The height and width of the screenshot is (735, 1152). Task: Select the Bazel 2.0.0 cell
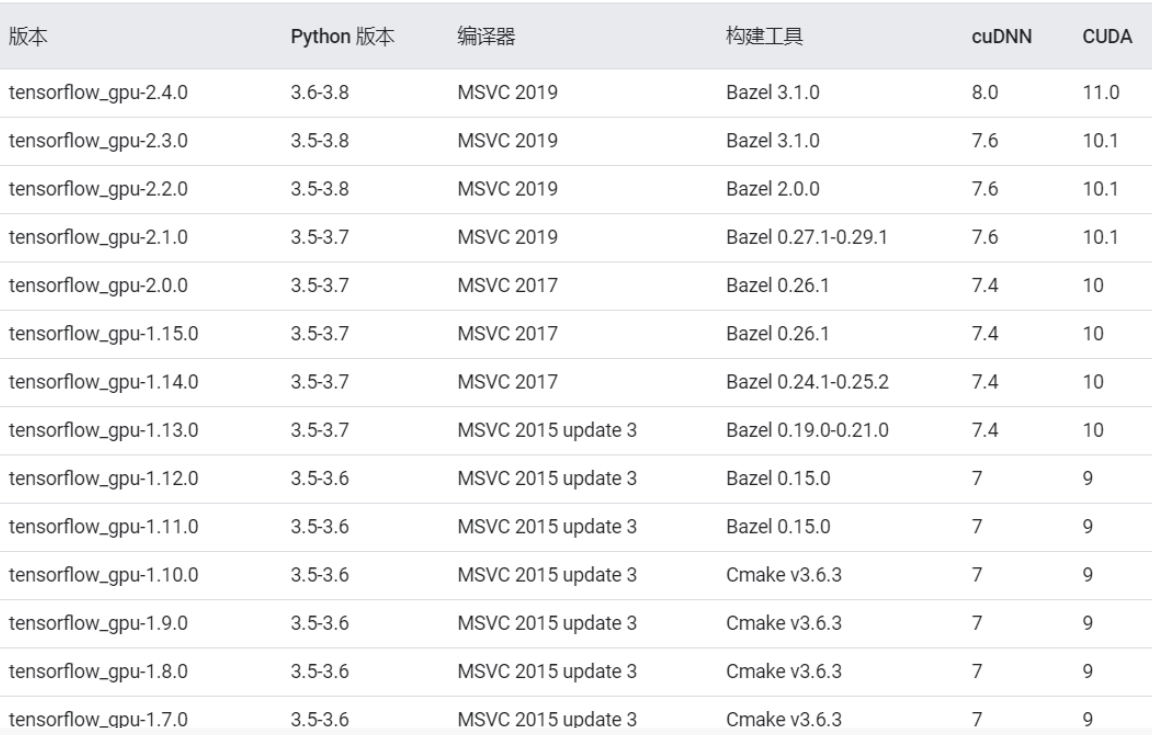click(x=773, y=189)
